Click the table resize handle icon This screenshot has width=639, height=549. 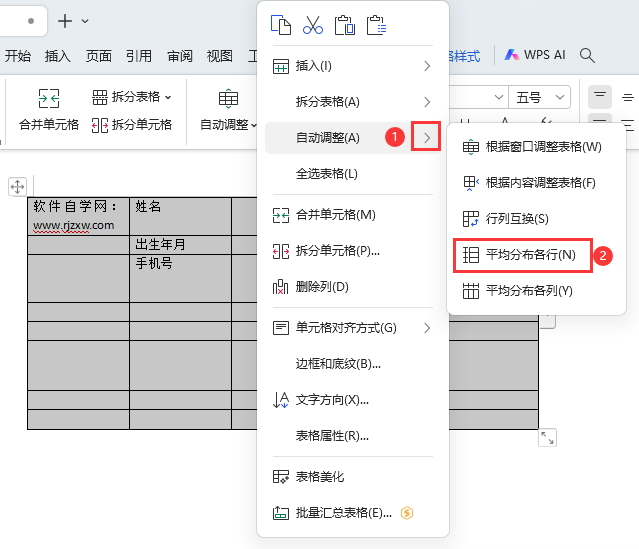pyautogui.click(x=547, y=438)
